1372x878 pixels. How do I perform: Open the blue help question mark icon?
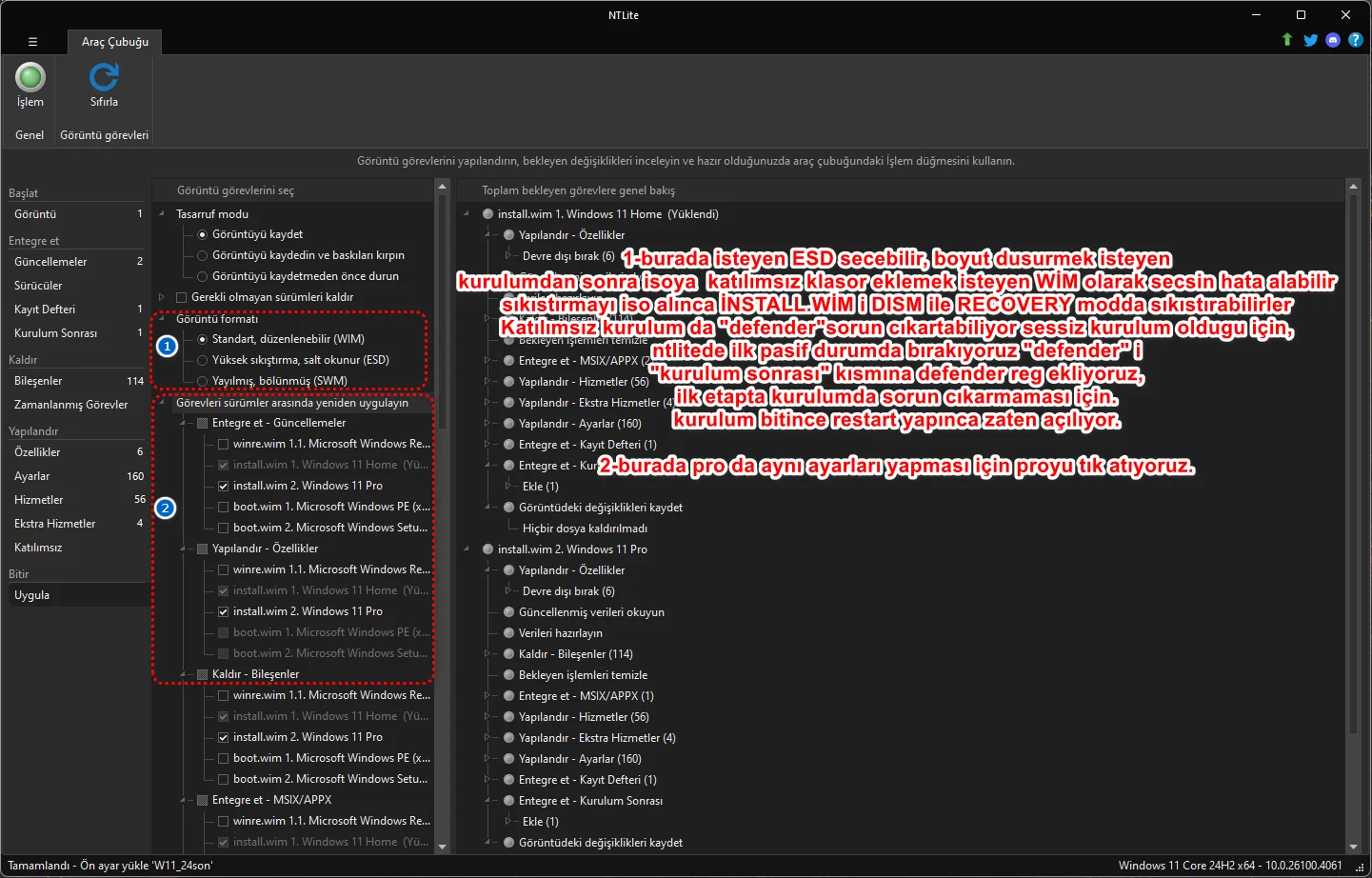click(x=1356, y=40)
